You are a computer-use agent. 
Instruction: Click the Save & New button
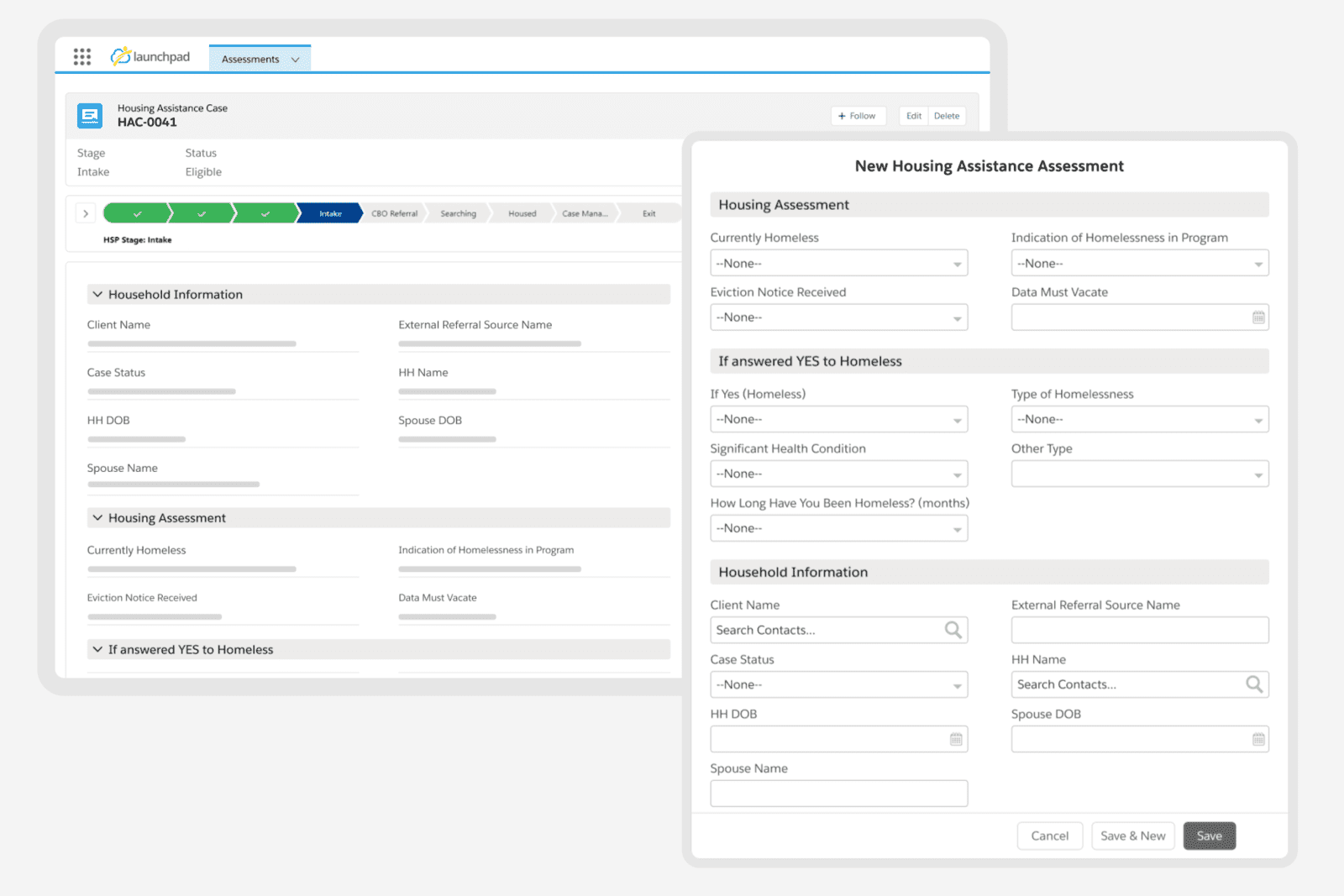(1132, 836)
